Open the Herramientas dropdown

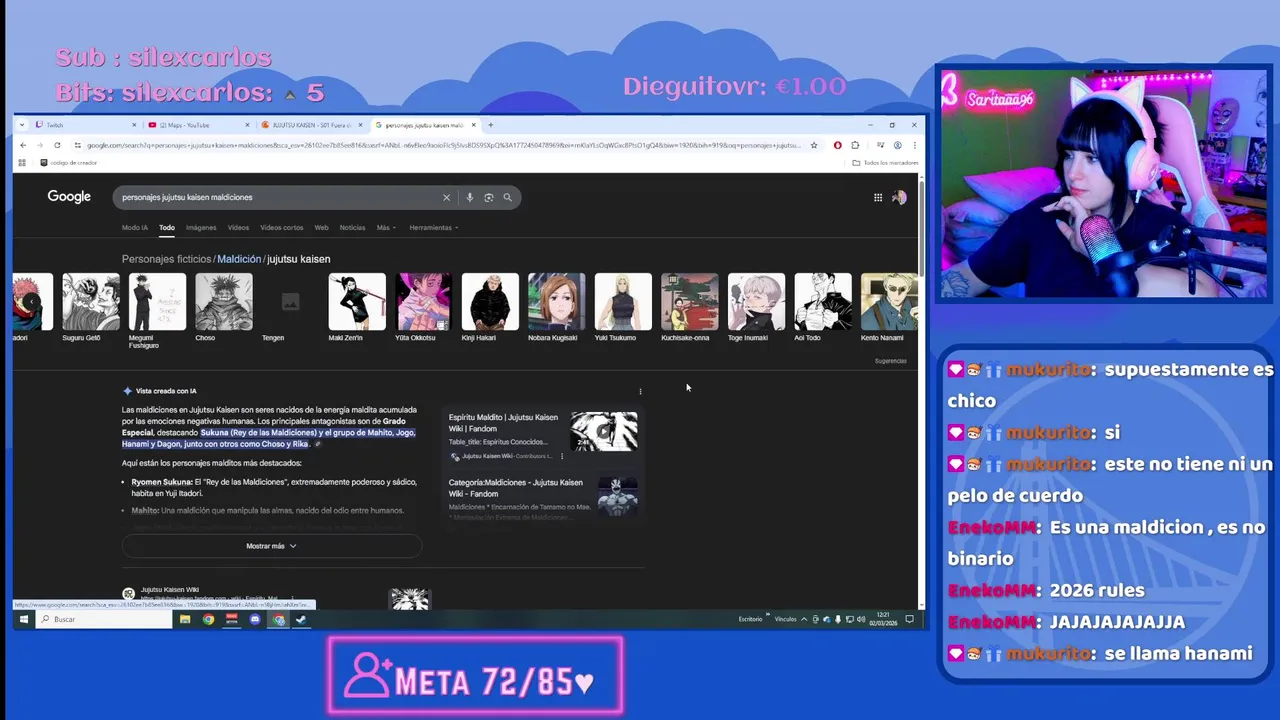[434, 228]
